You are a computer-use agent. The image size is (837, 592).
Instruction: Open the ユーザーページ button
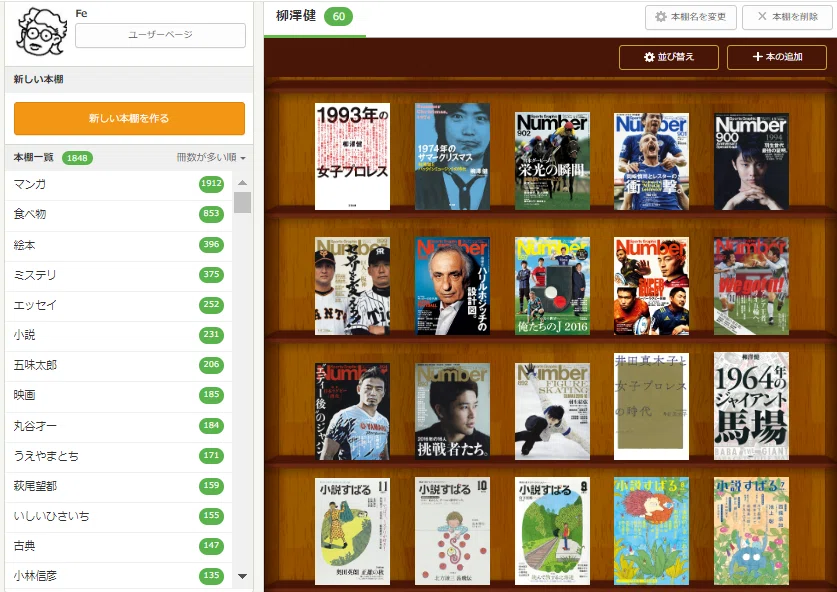tap(160, 35)
